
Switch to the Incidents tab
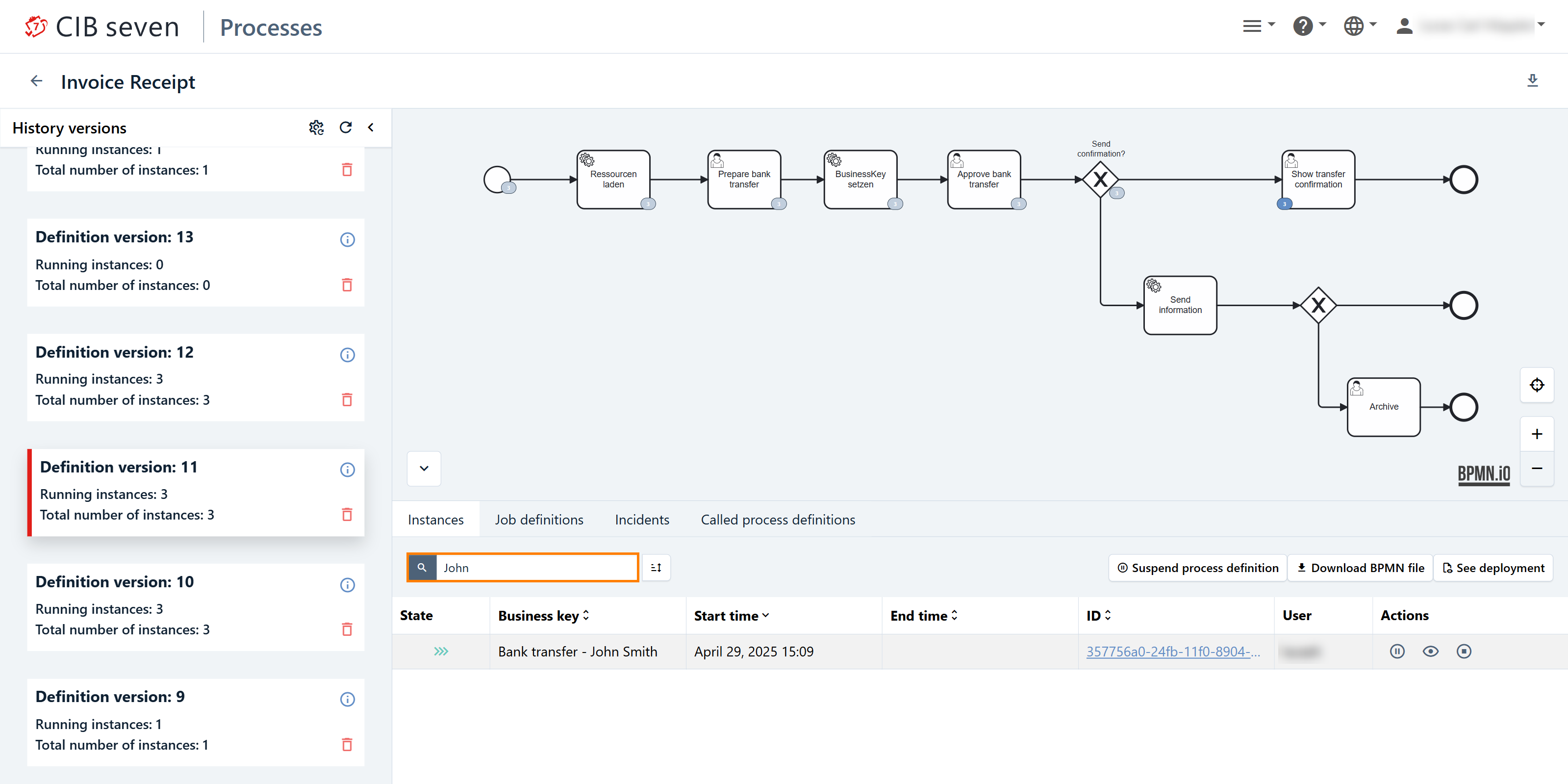641,520
